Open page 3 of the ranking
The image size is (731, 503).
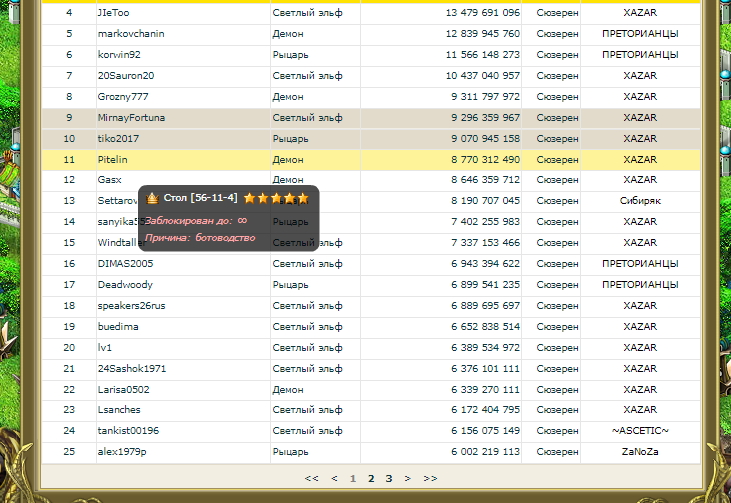389,479
